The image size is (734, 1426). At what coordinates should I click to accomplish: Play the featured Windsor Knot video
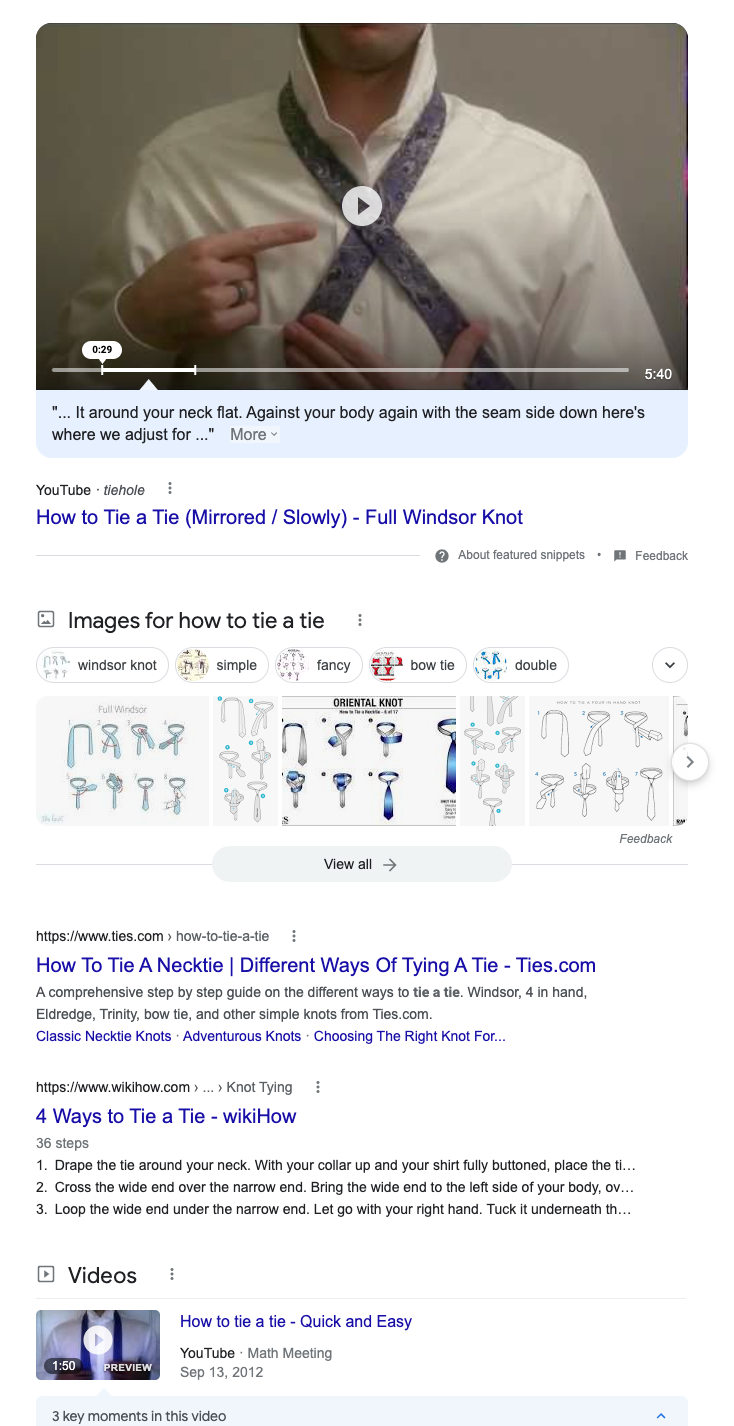pos(362,206)
